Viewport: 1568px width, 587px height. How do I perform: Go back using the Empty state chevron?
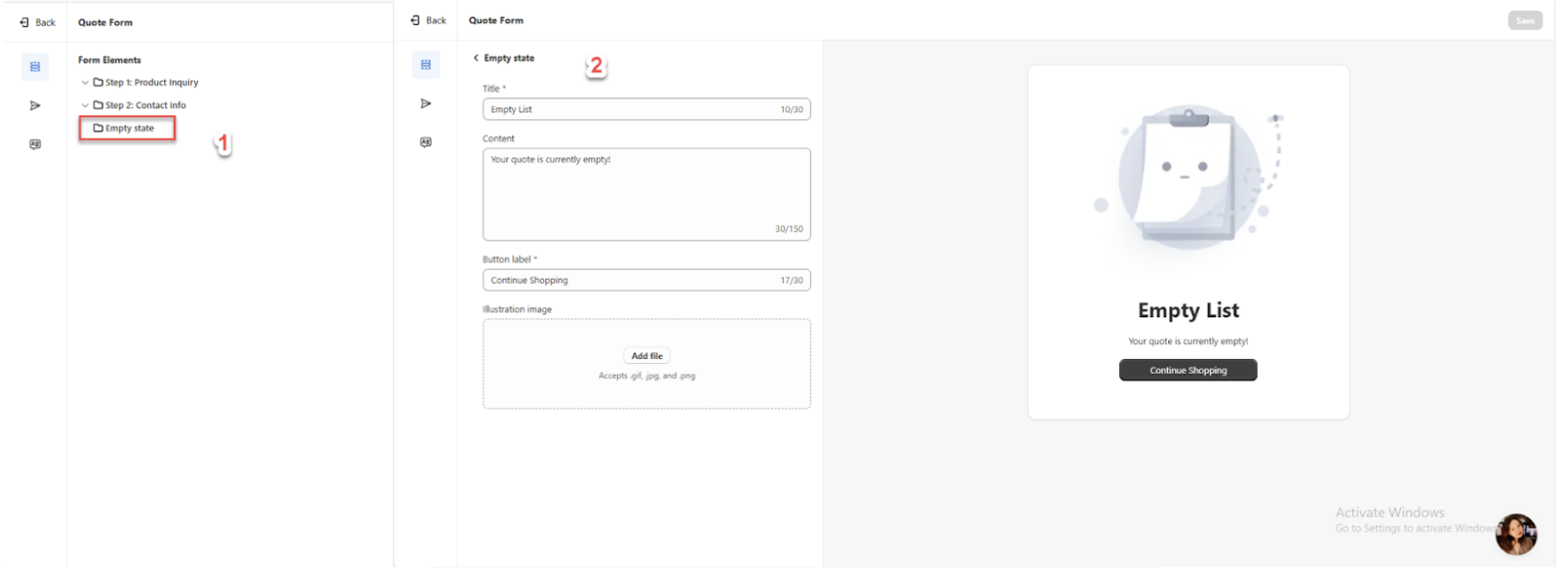point(477,58)
